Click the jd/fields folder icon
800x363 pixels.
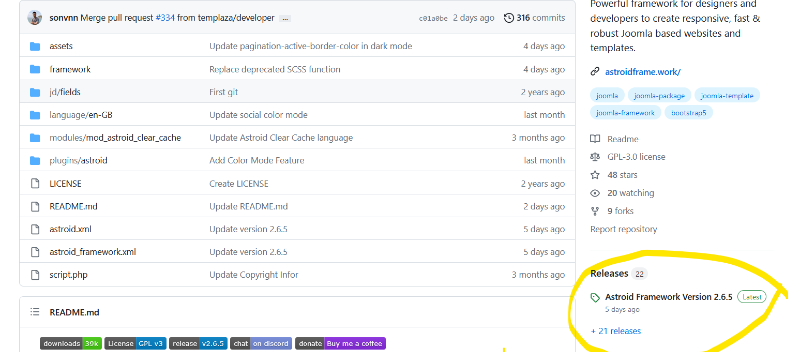(x=35, y=92)
